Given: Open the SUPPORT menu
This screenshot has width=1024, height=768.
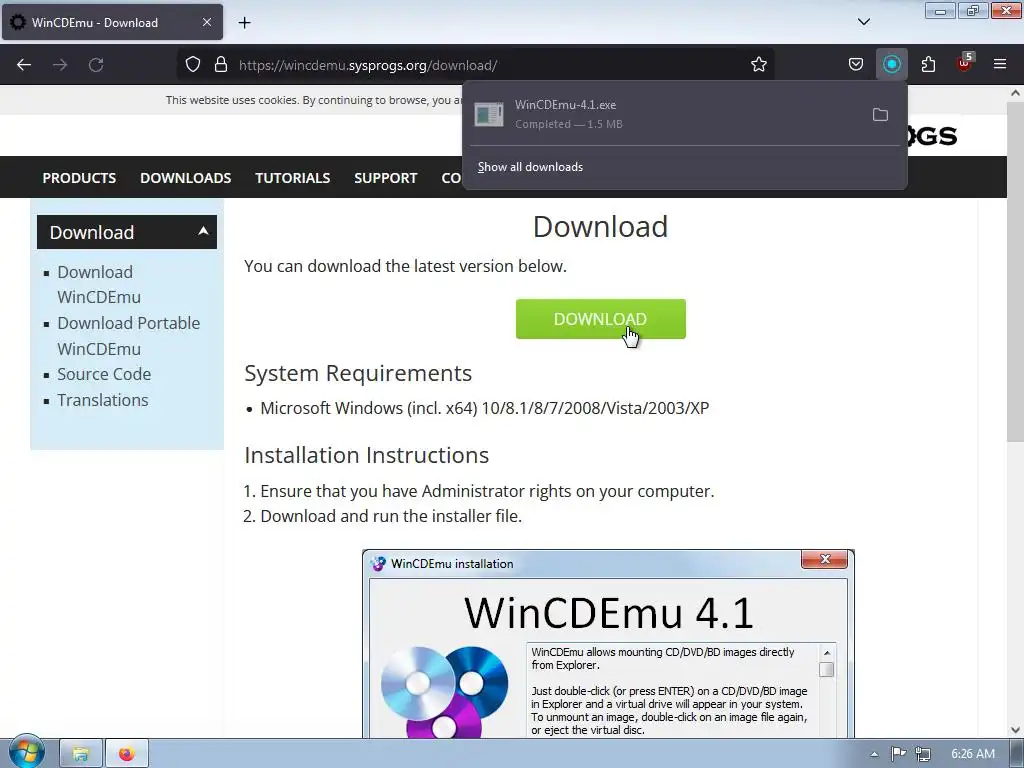Looking at the screenshot, I should [385, 178].
